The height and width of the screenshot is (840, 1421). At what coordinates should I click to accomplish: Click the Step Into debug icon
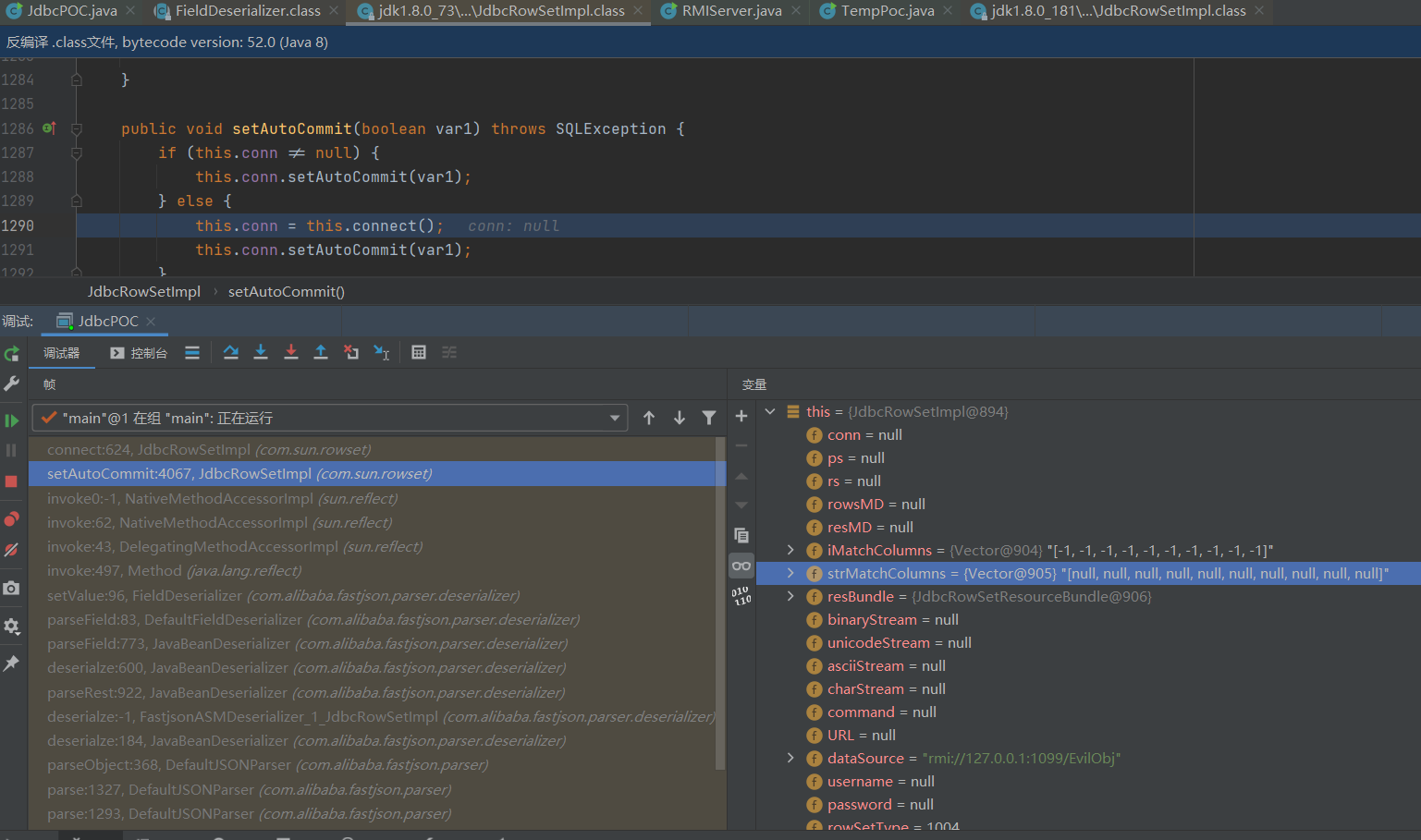pos(261,352)
